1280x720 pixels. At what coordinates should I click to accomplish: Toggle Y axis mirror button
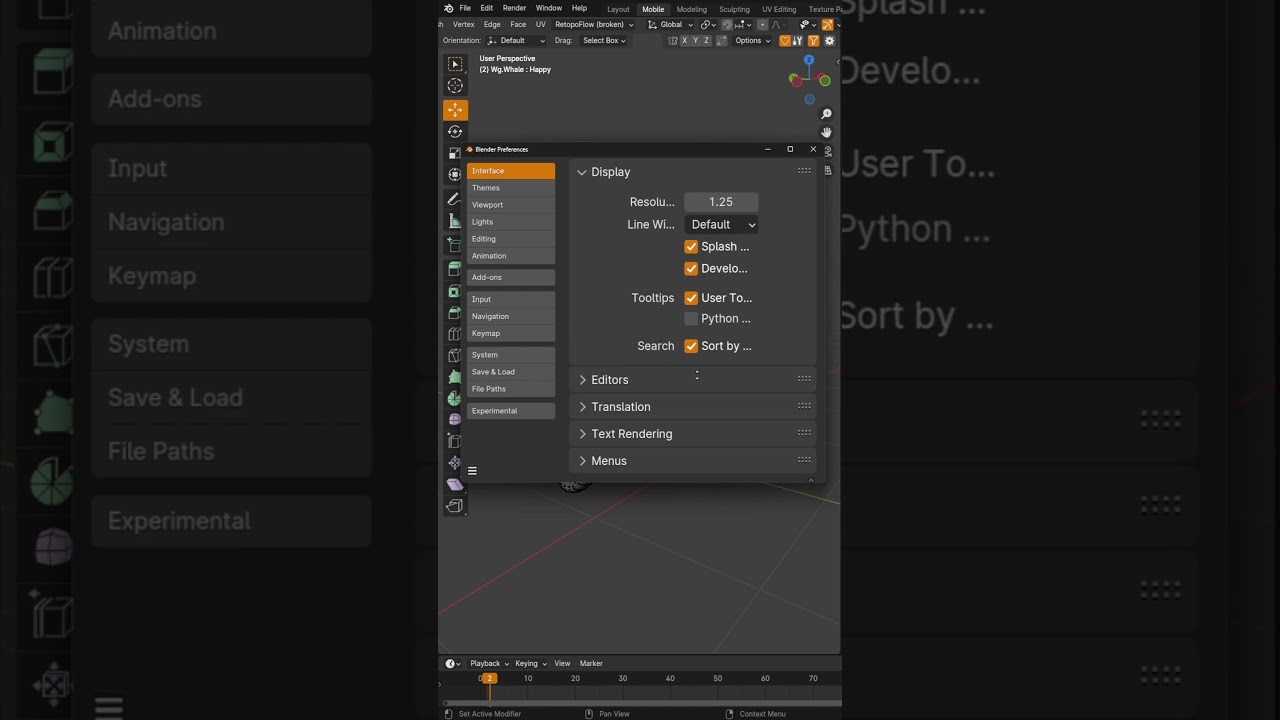pyautogui.click(x=696, y=40)
